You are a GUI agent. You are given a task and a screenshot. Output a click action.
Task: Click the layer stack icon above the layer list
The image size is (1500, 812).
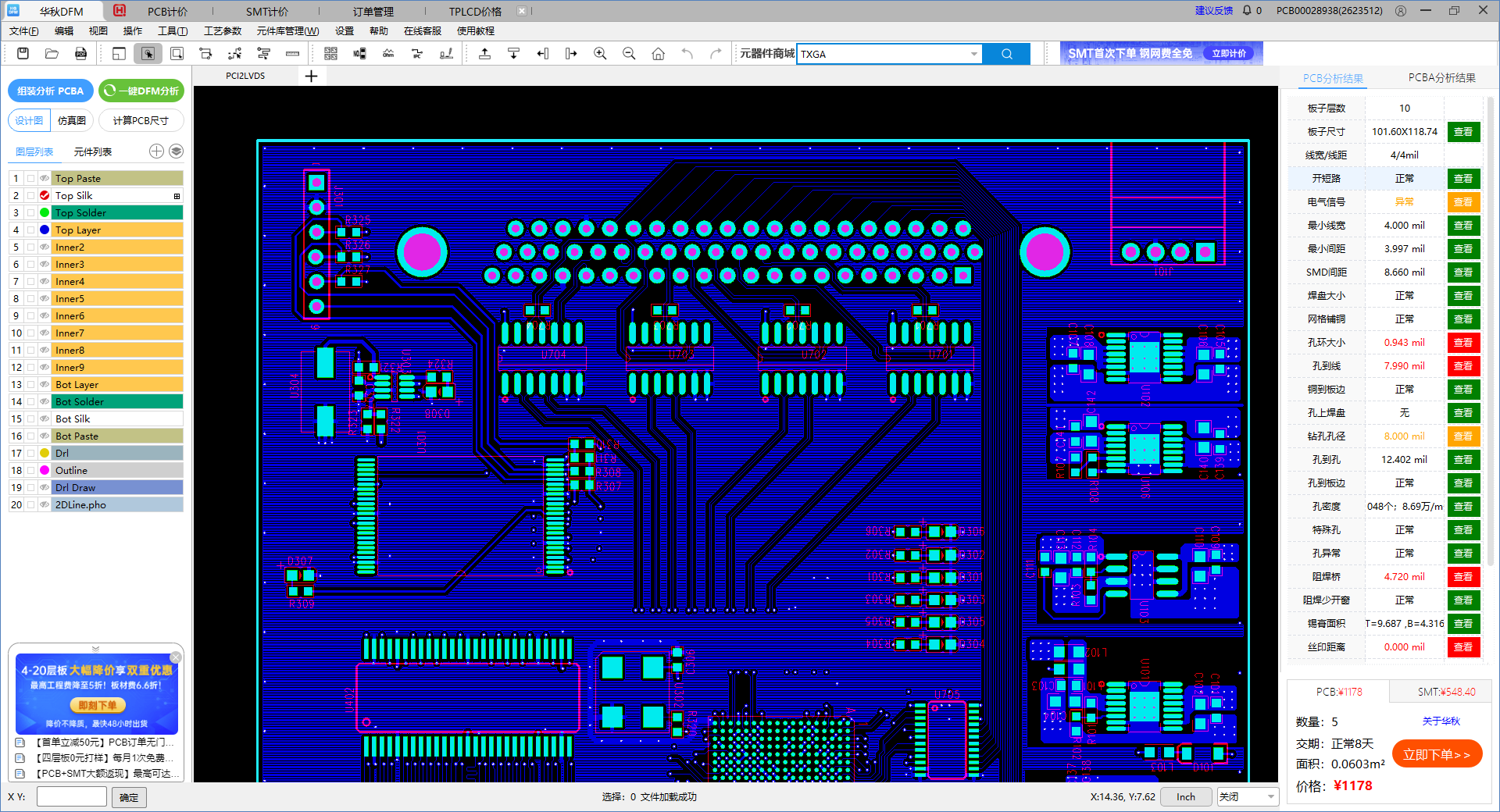coord(177,151)
